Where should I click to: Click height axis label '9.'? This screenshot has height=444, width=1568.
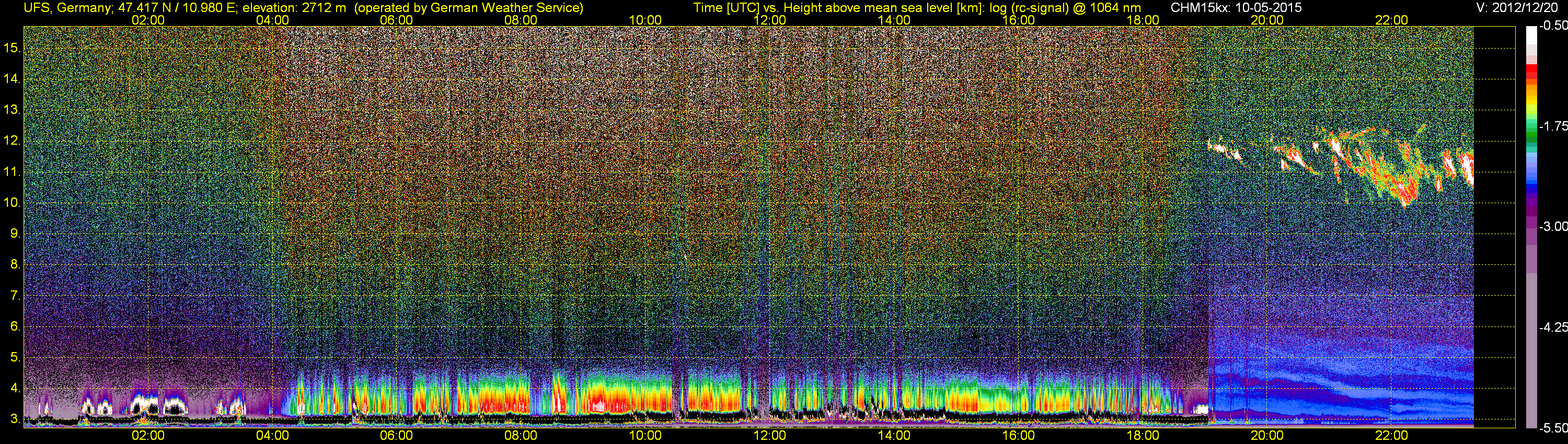pyautogui.click(x=15, y=233)
